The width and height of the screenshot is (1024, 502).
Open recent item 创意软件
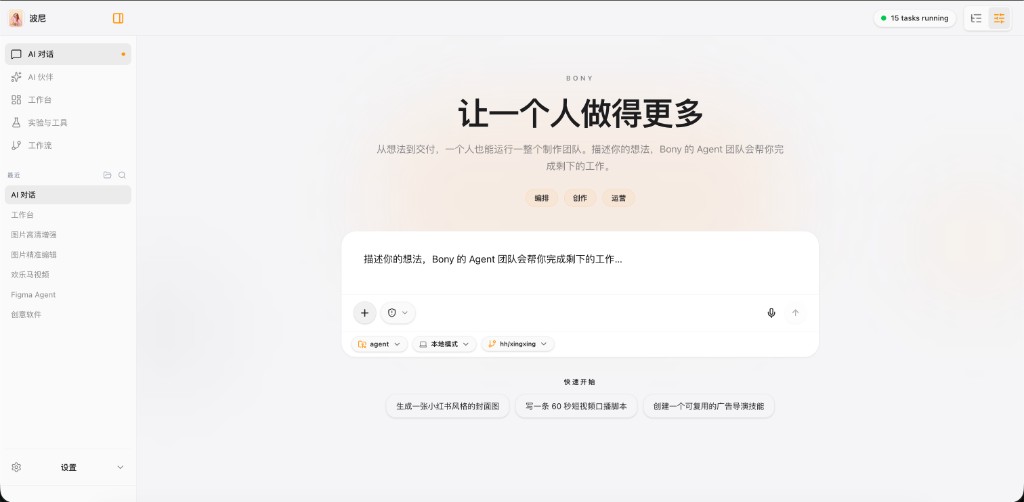(x=68, y=314)
